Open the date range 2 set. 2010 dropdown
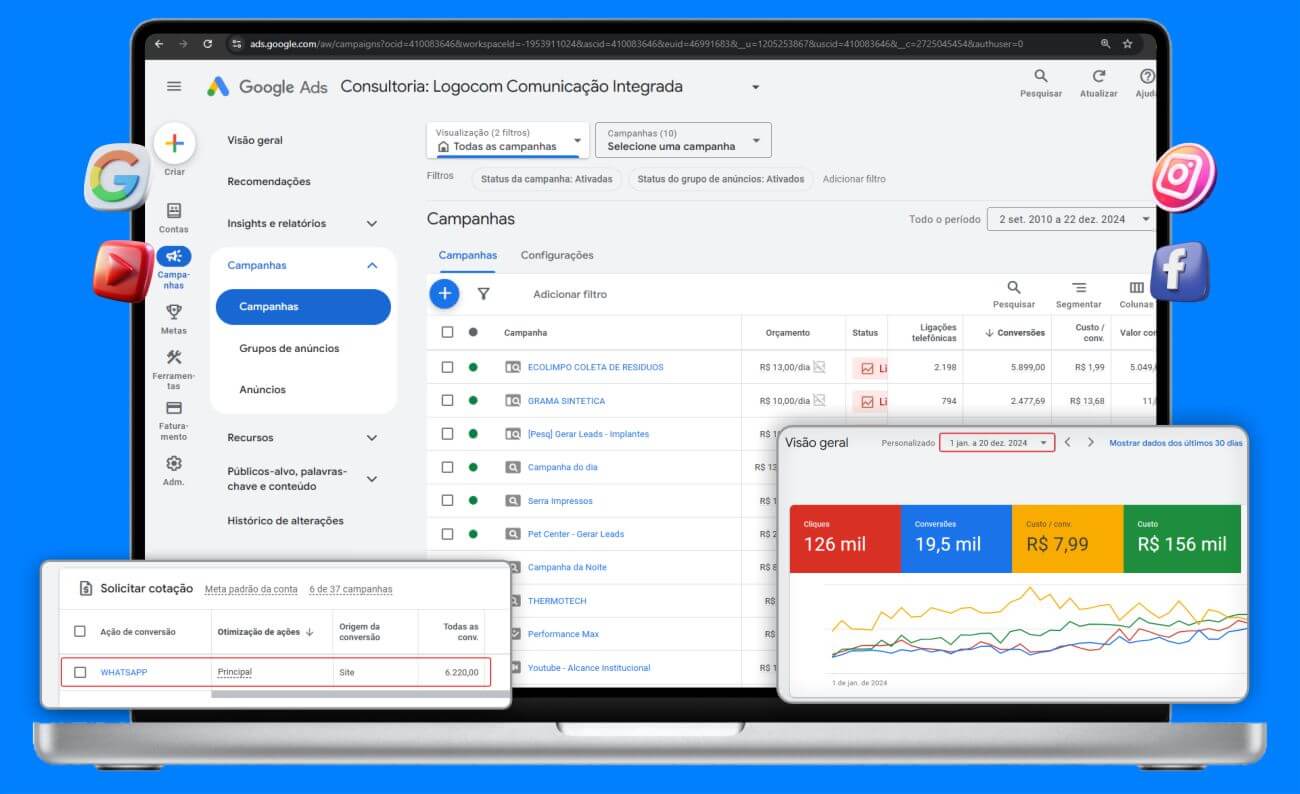The width and height of the screenshot is (1300, 794). point(1071,219)
